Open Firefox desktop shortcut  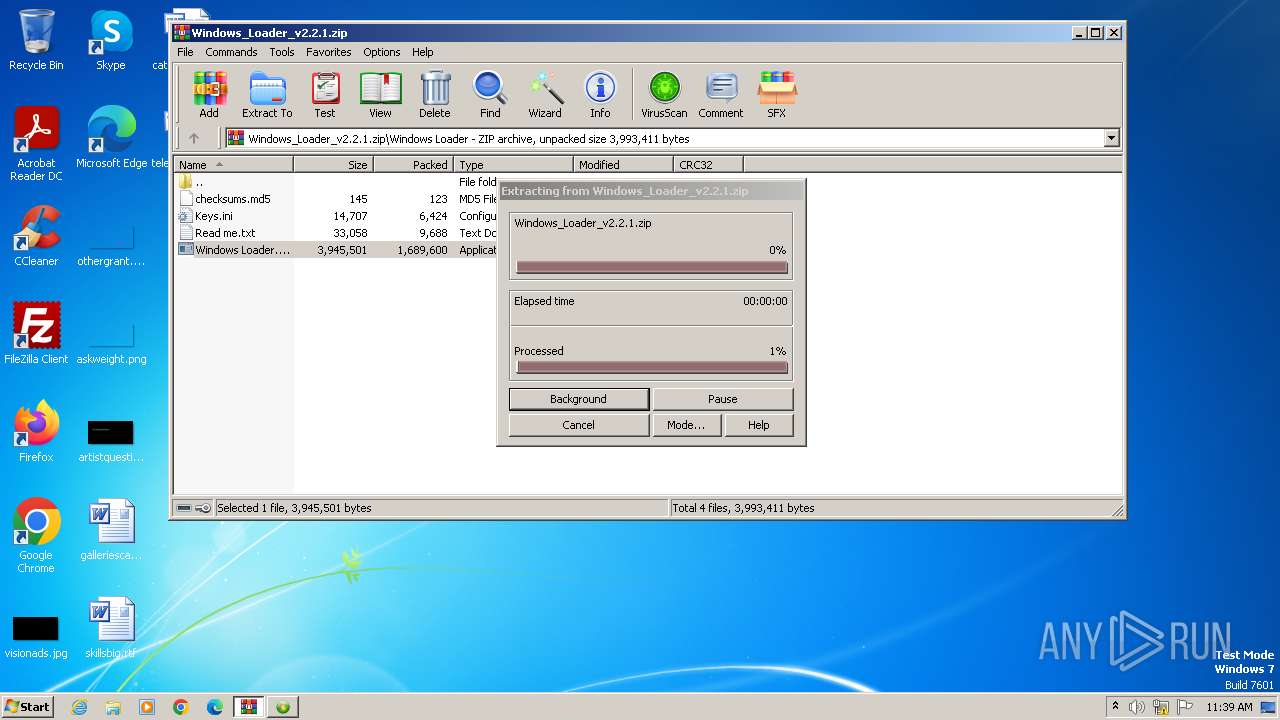[36, 432]
